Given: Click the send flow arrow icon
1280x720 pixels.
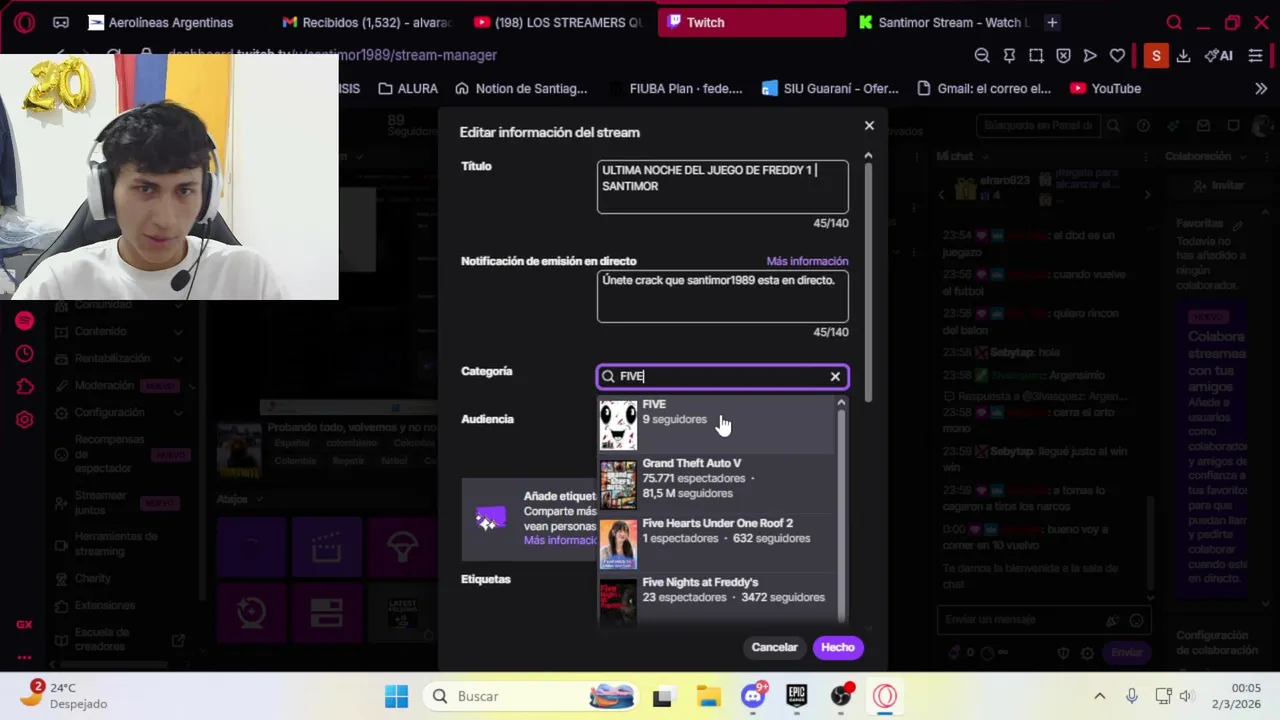Looking at the screenshot, I should point(1090,56).
